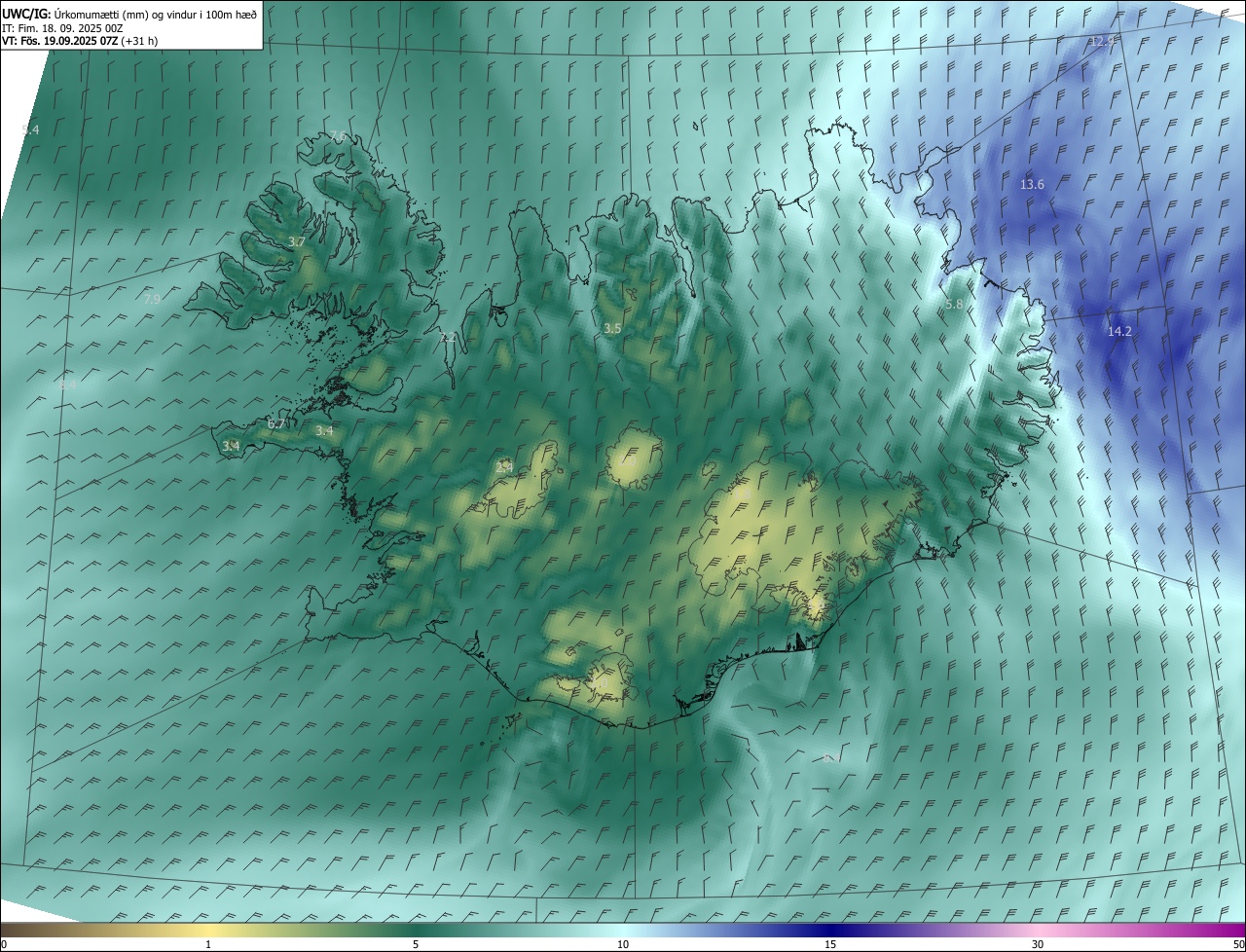Click the "1" tick on the color scale
The width and height of the screenshot is (1246, 952).
click(208, 944)
